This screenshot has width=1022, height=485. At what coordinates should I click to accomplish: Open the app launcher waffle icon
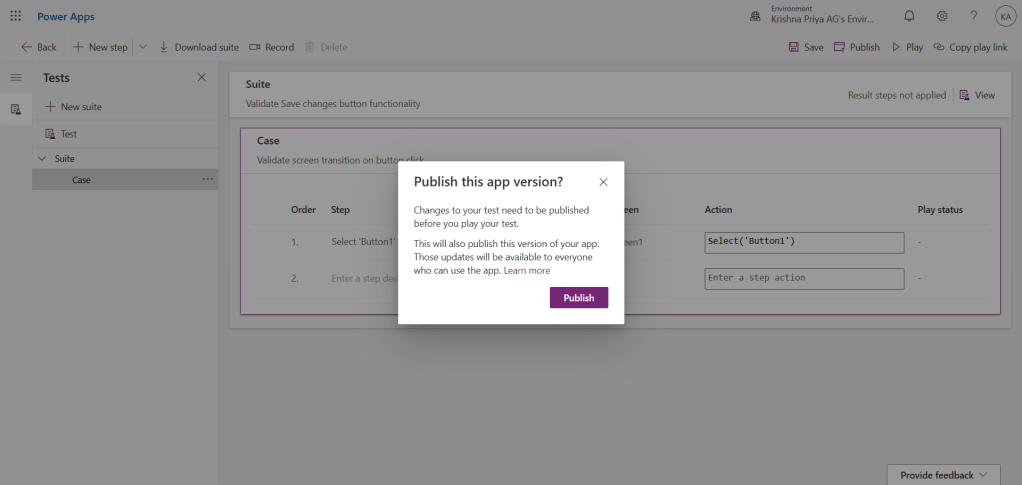[15, 16]
